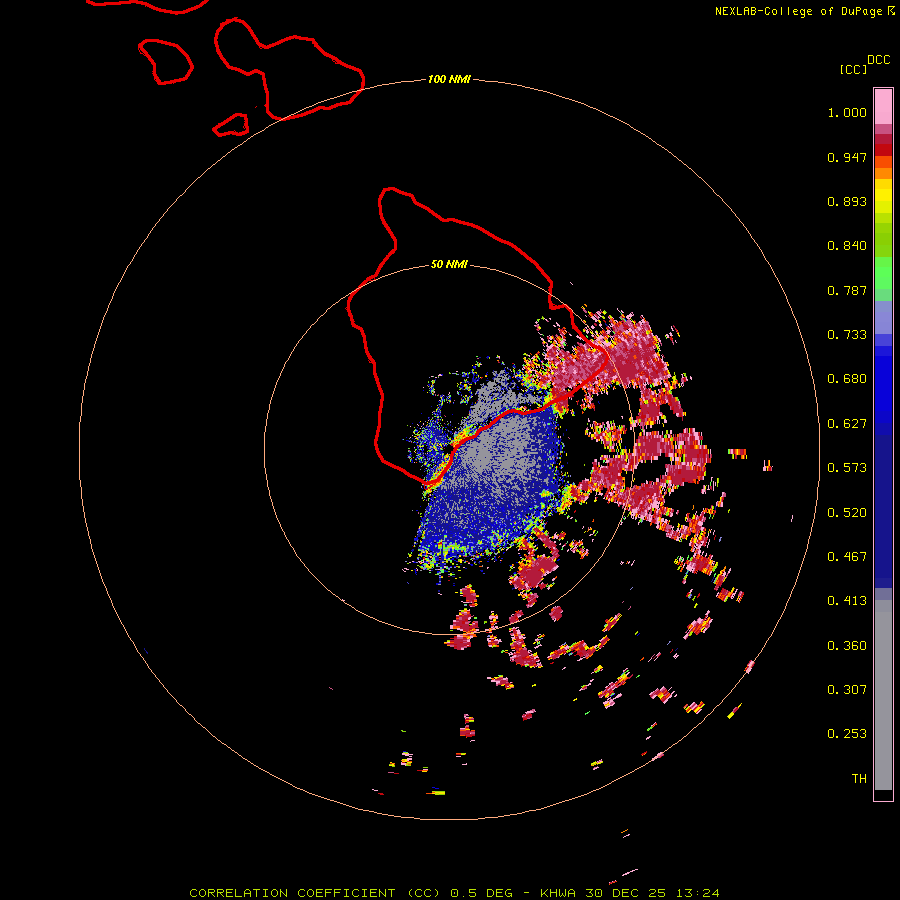900x900 pixels.
Task: Click the 0.787 color scale value
Action: click(x=847, y=290)
